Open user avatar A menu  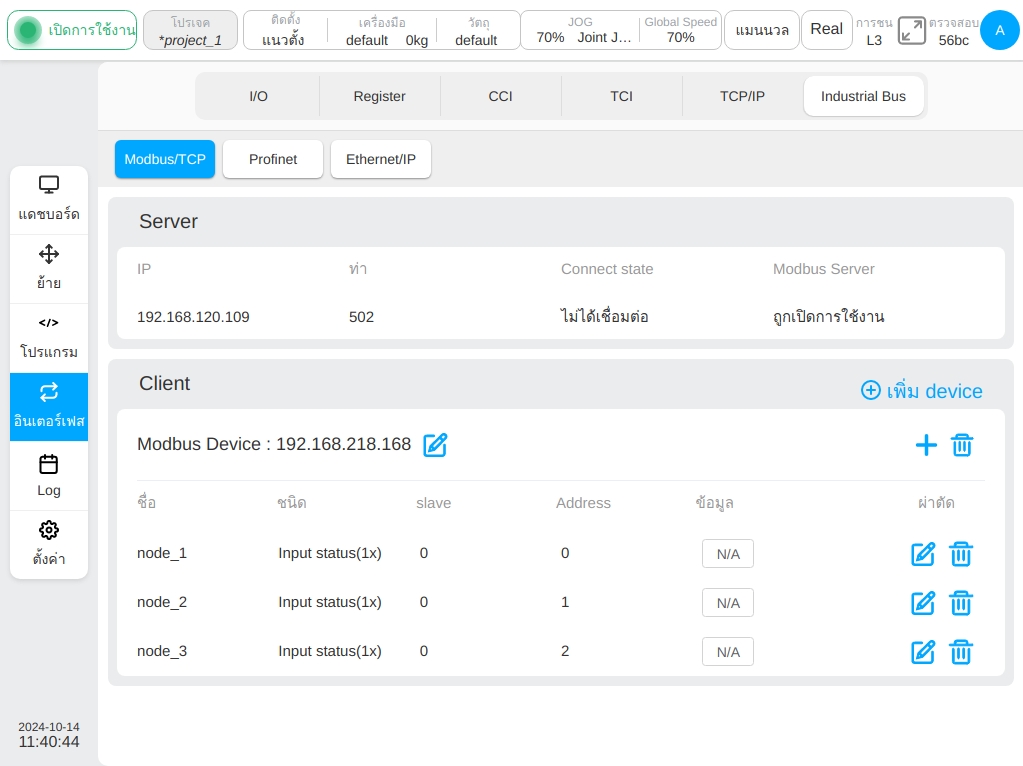coord(1000,30)
